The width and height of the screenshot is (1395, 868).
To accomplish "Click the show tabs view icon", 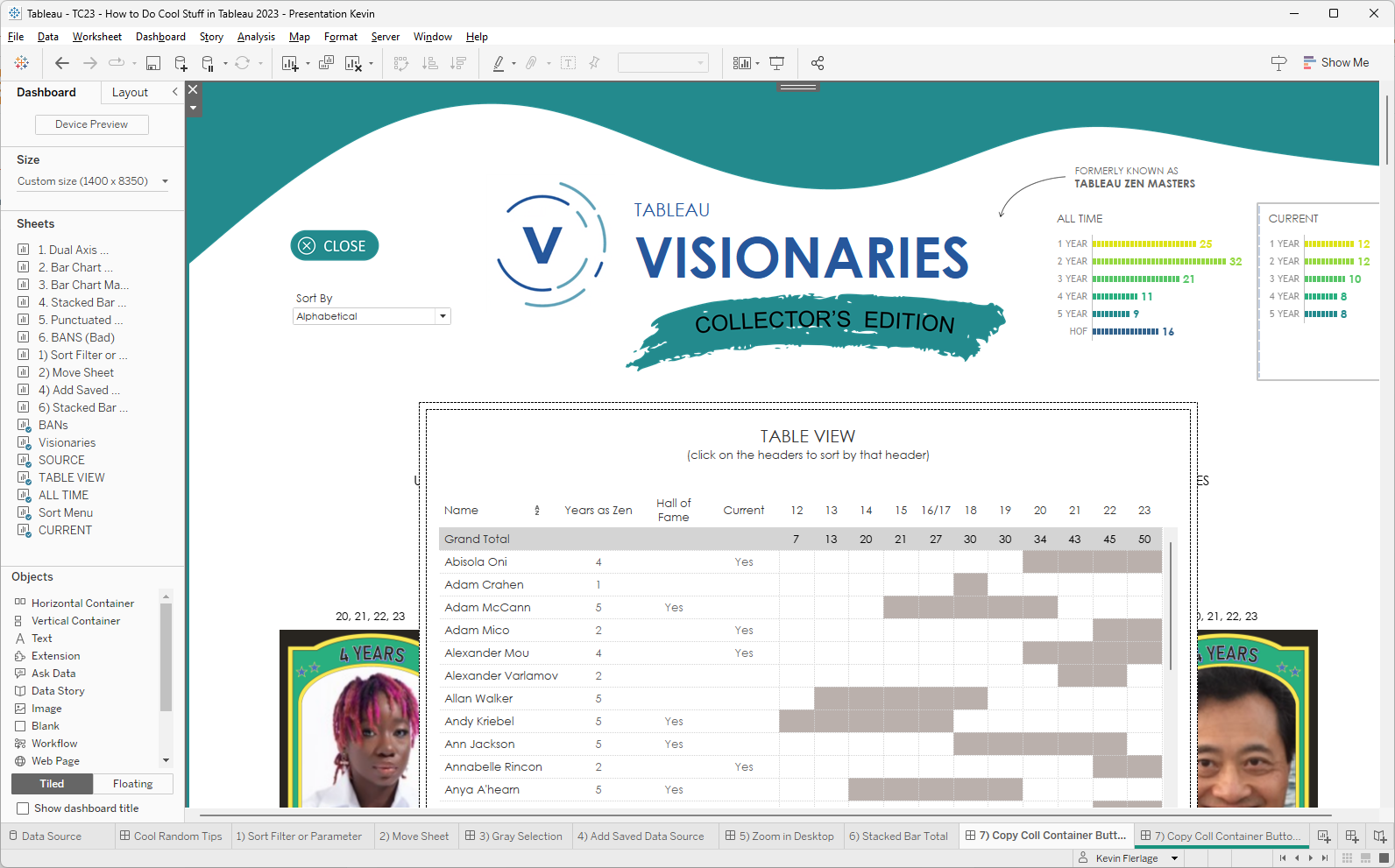I will click(1382, 858).
